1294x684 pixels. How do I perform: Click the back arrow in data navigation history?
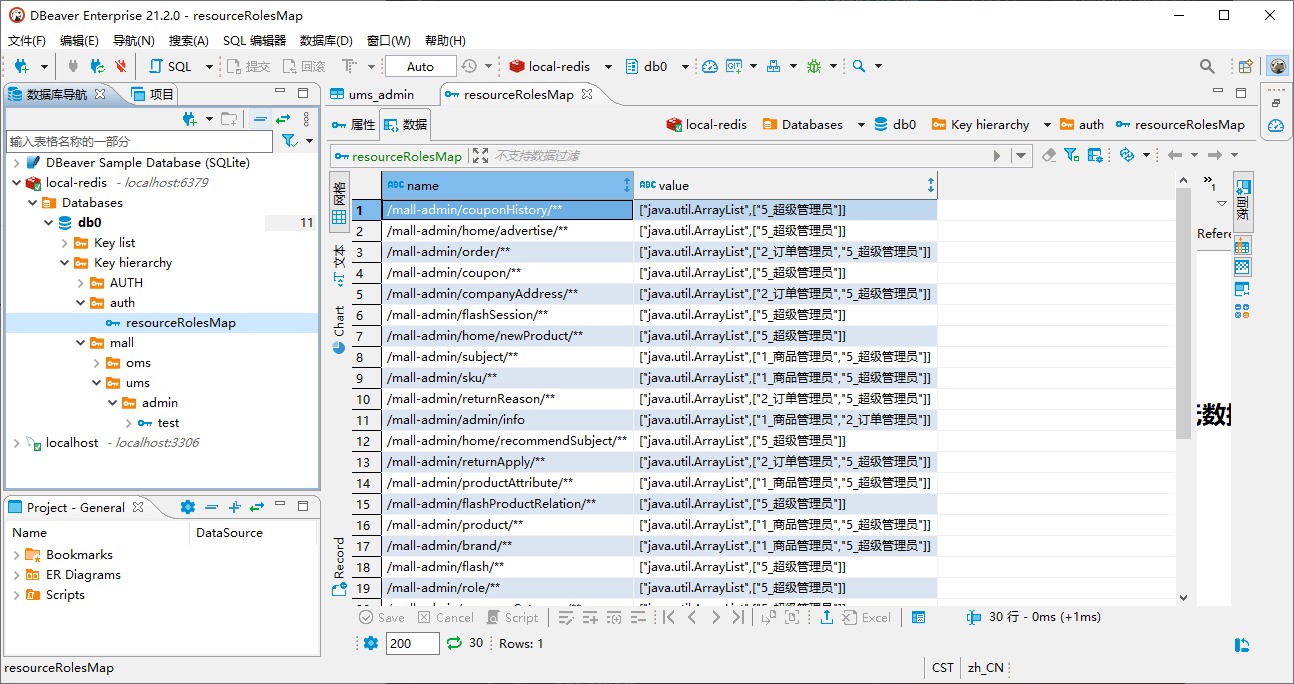(x=1175, y=155)
